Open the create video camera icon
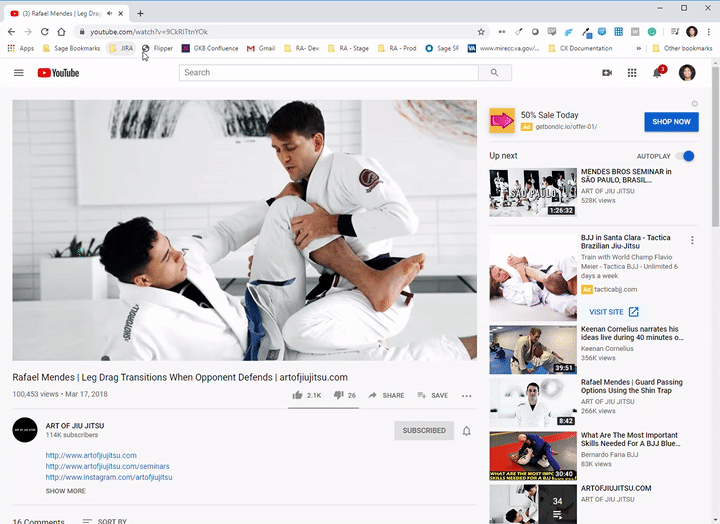 [x=607, y=73]
